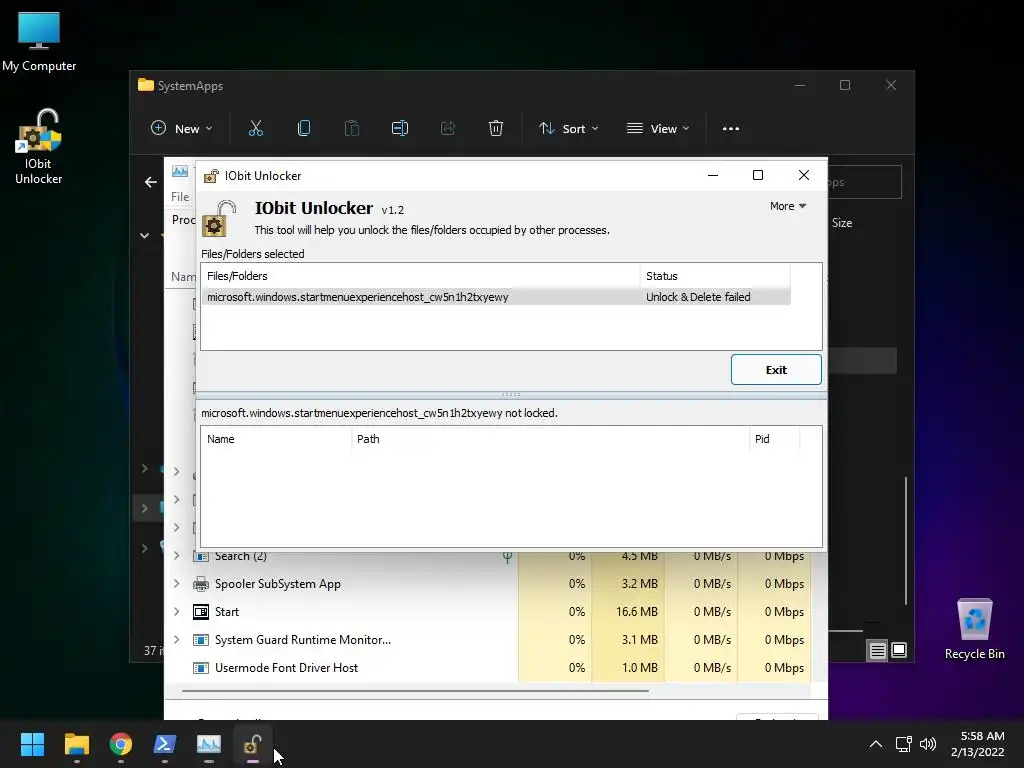The height and width of the screenshot is (768, 1024).
Task: Click the Explorer vertical scrollbar
Action: [x=906, y=541]
